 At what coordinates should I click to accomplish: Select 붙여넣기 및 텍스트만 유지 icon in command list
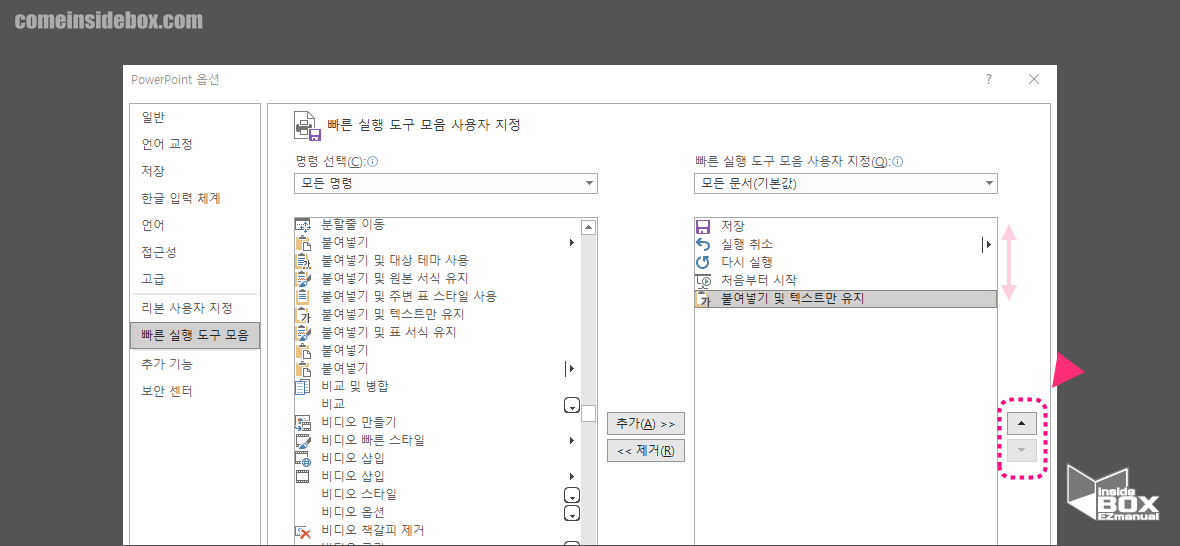tap(303, 314)
